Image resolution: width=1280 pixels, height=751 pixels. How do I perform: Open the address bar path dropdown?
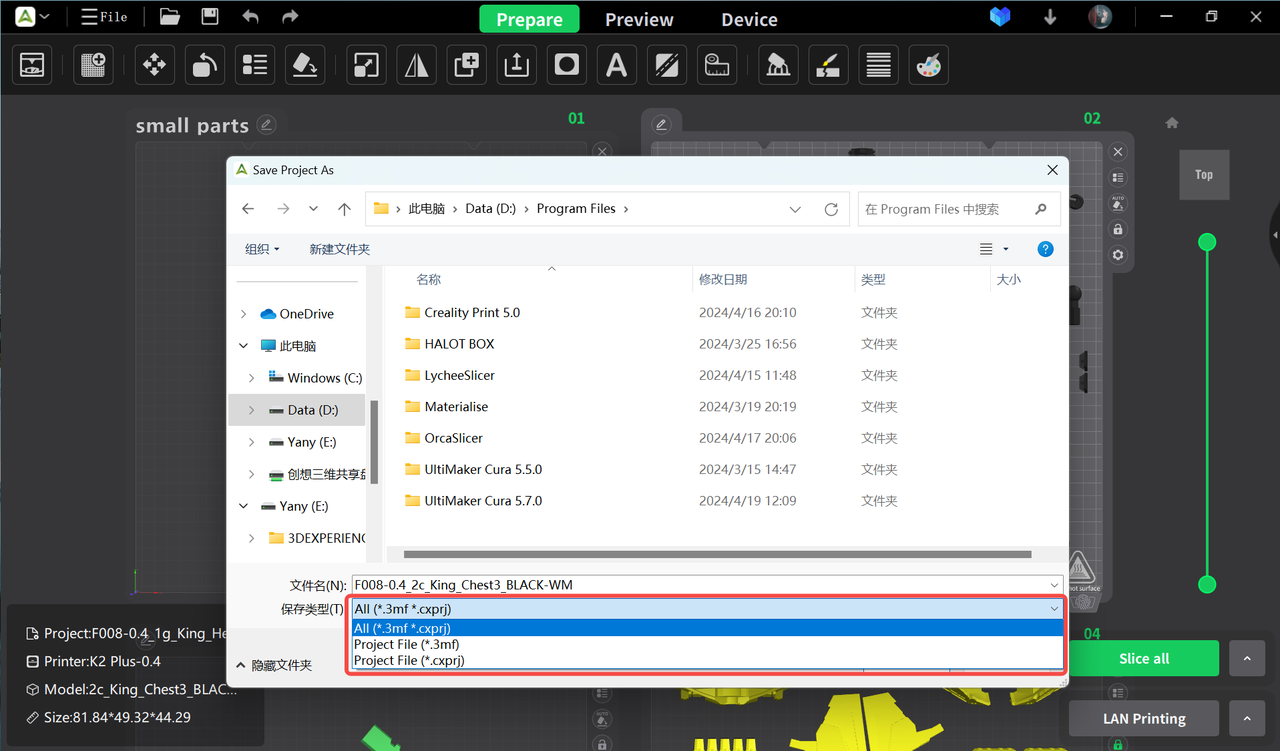pyautogui.click(x=795, y=209)
